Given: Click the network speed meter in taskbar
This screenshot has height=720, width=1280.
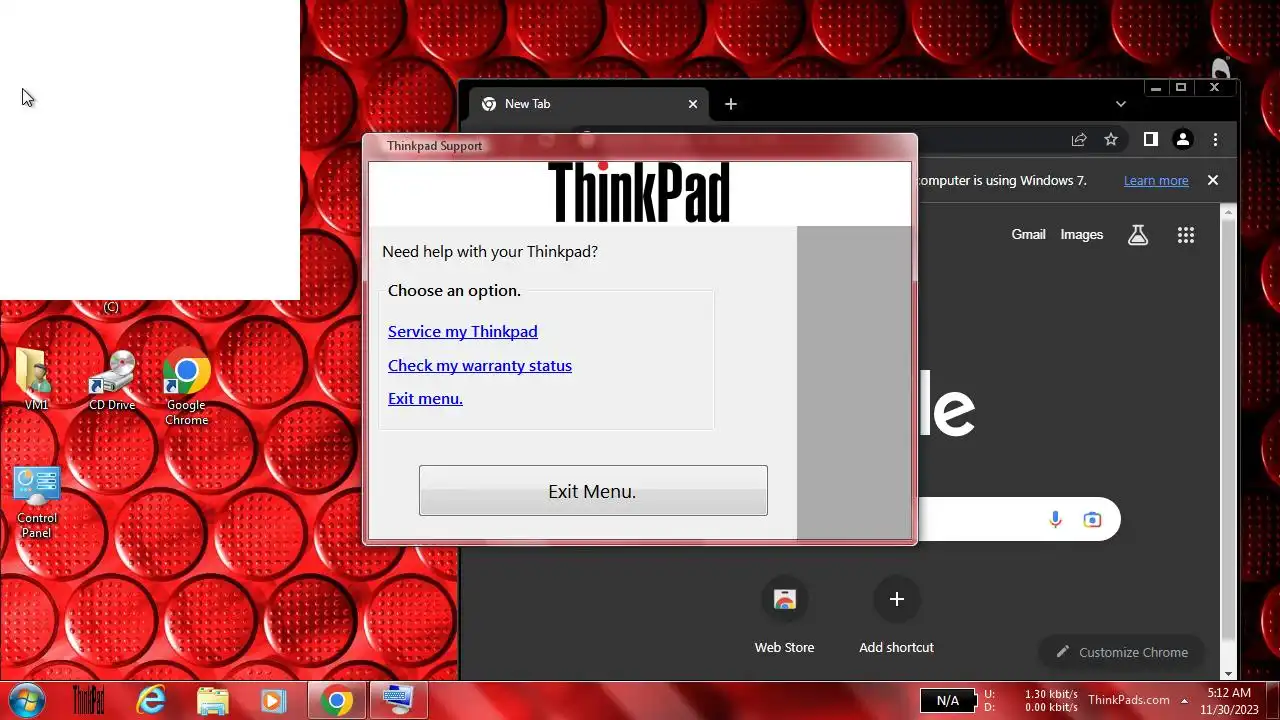Looking at the screenshot, I should coord(1030,701).
